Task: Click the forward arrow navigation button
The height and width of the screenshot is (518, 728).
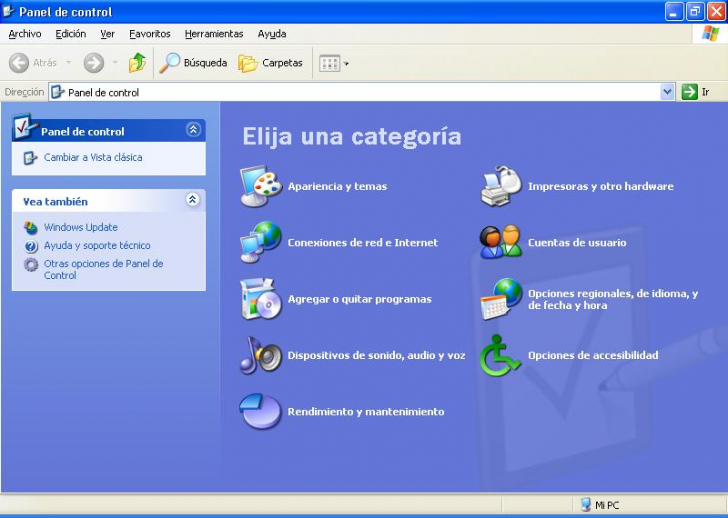Action: click(93, 63)
